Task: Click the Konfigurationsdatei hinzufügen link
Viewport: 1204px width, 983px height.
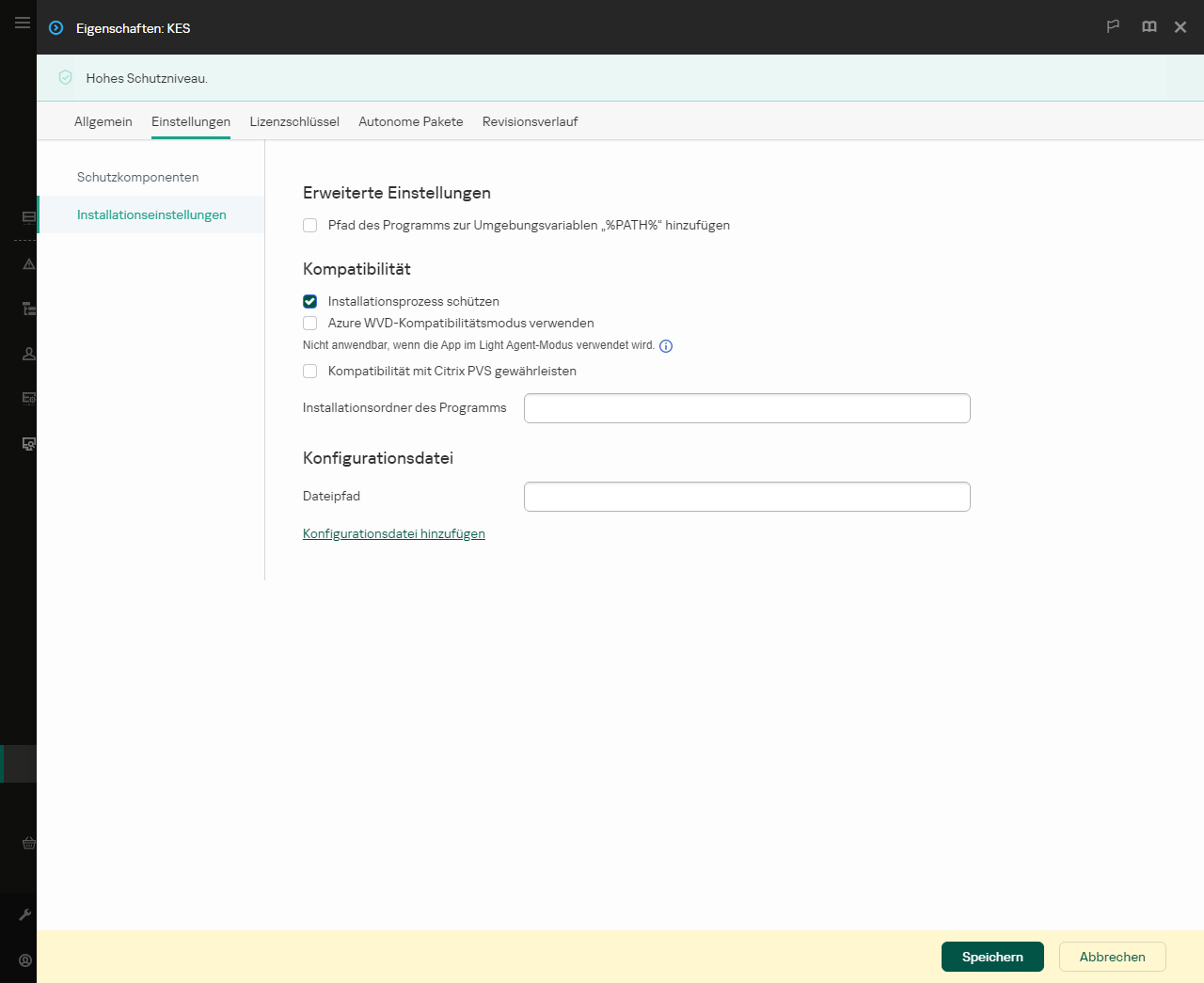Action: [393, 533]
